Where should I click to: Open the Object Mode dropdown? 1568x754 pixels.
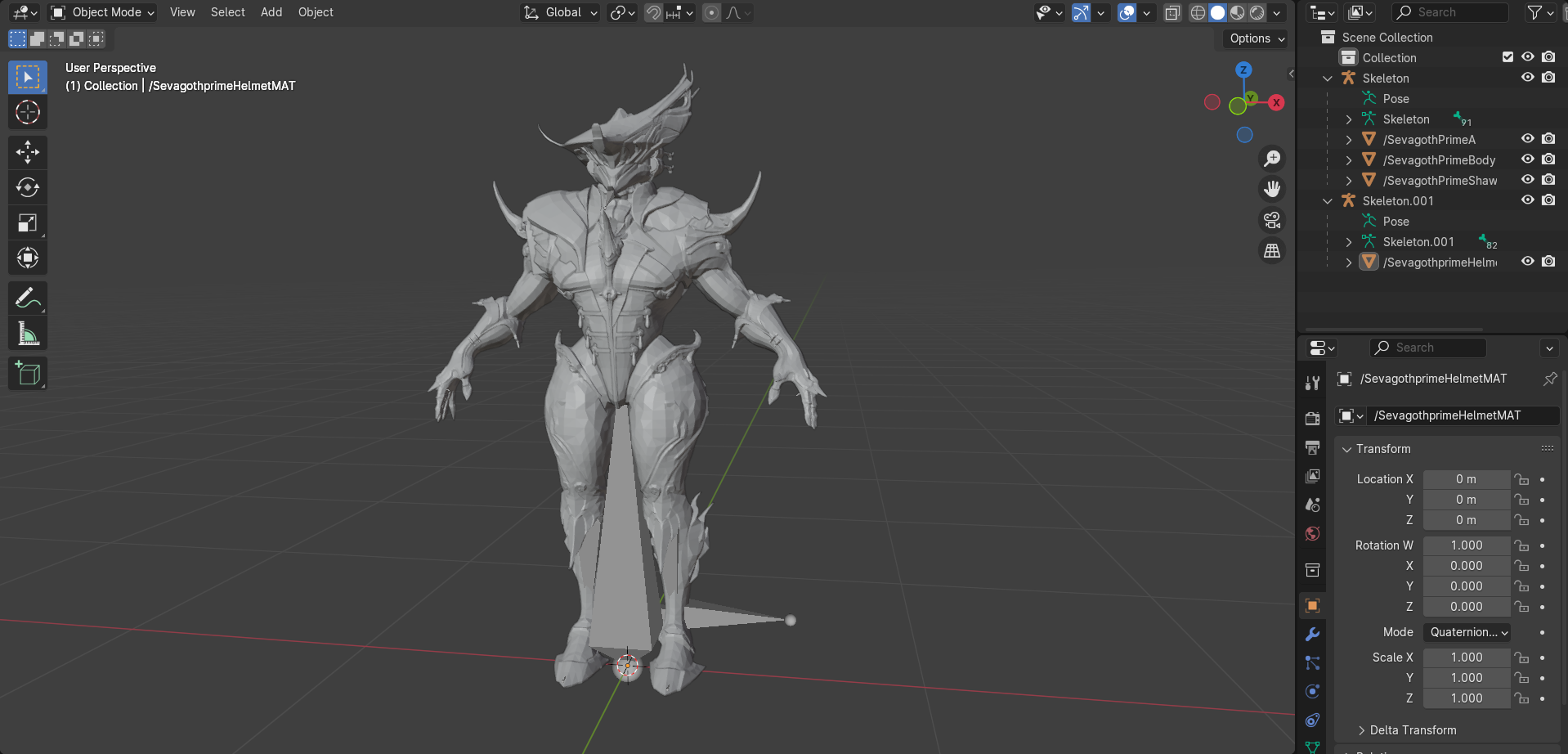102,12
